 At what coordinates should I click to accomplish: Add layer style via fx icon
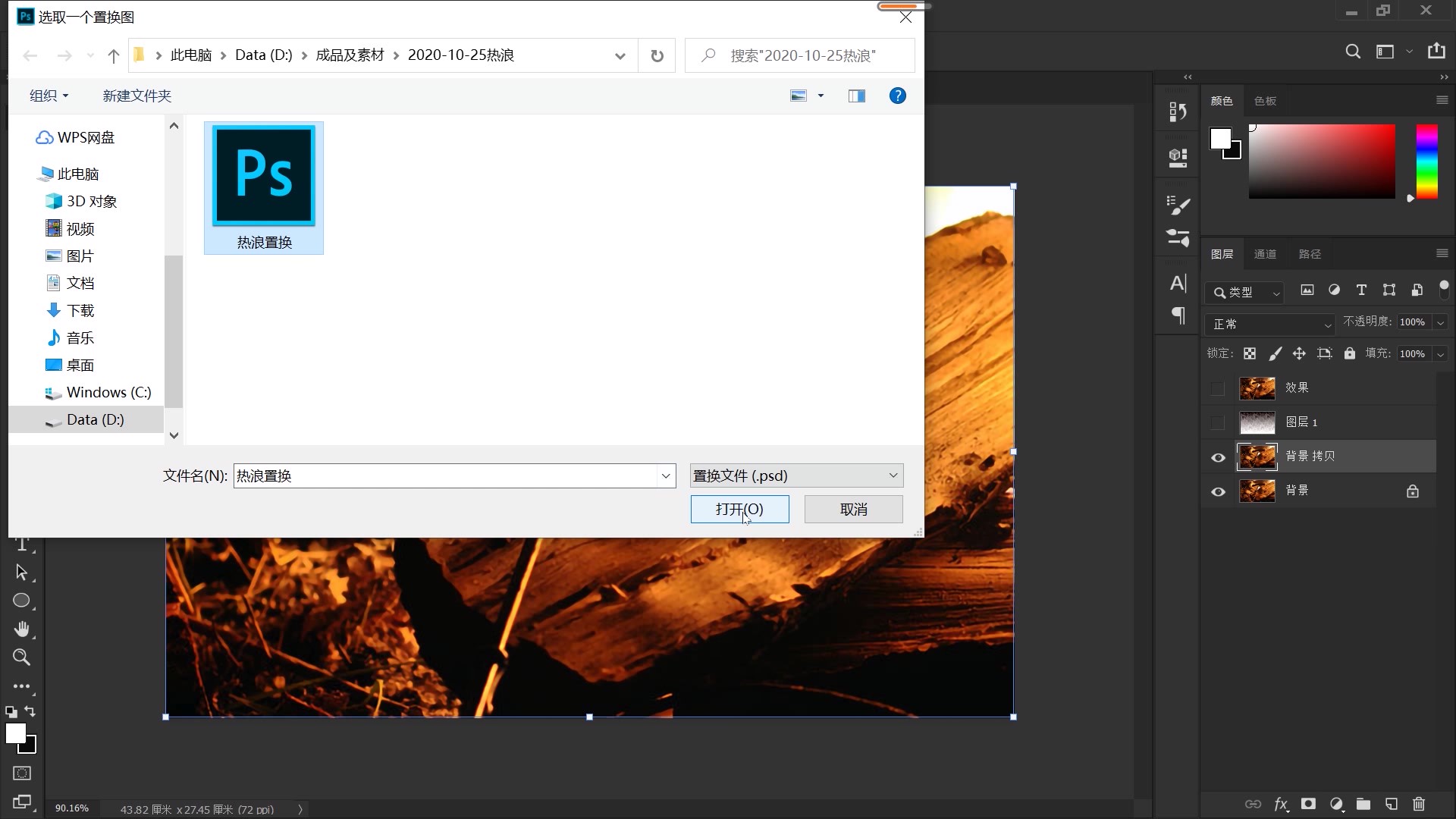[1281, 804]
